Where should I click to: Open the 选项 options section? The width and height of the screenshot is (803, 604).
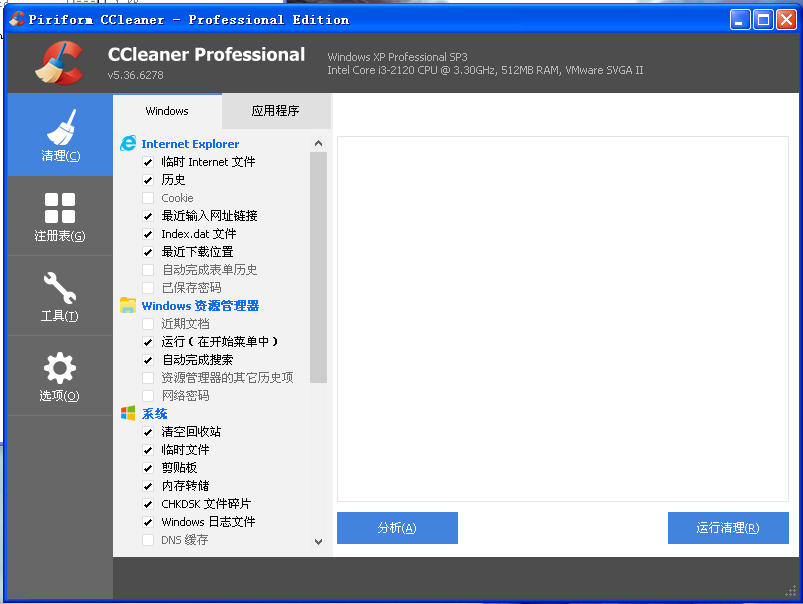(x=60, y=376)
